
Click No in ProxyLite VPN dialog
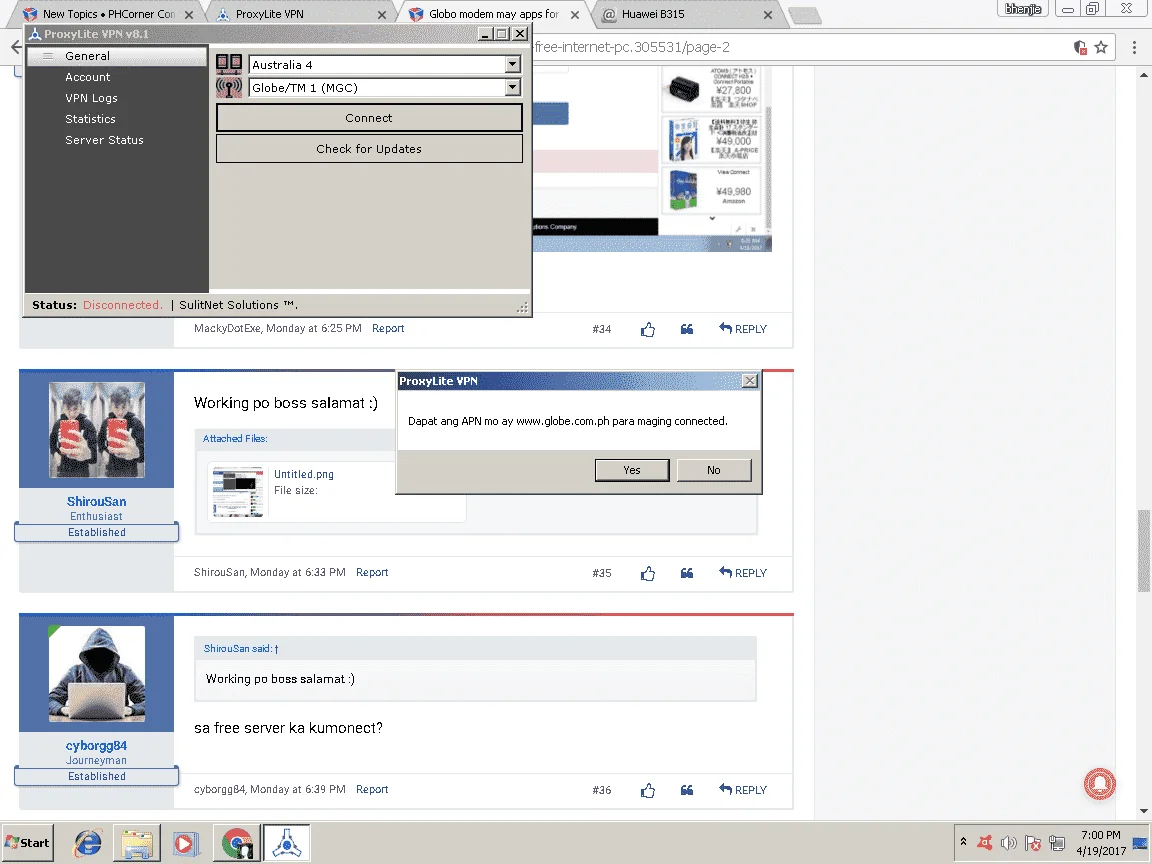pyautogui.click(x=713, y=470)
